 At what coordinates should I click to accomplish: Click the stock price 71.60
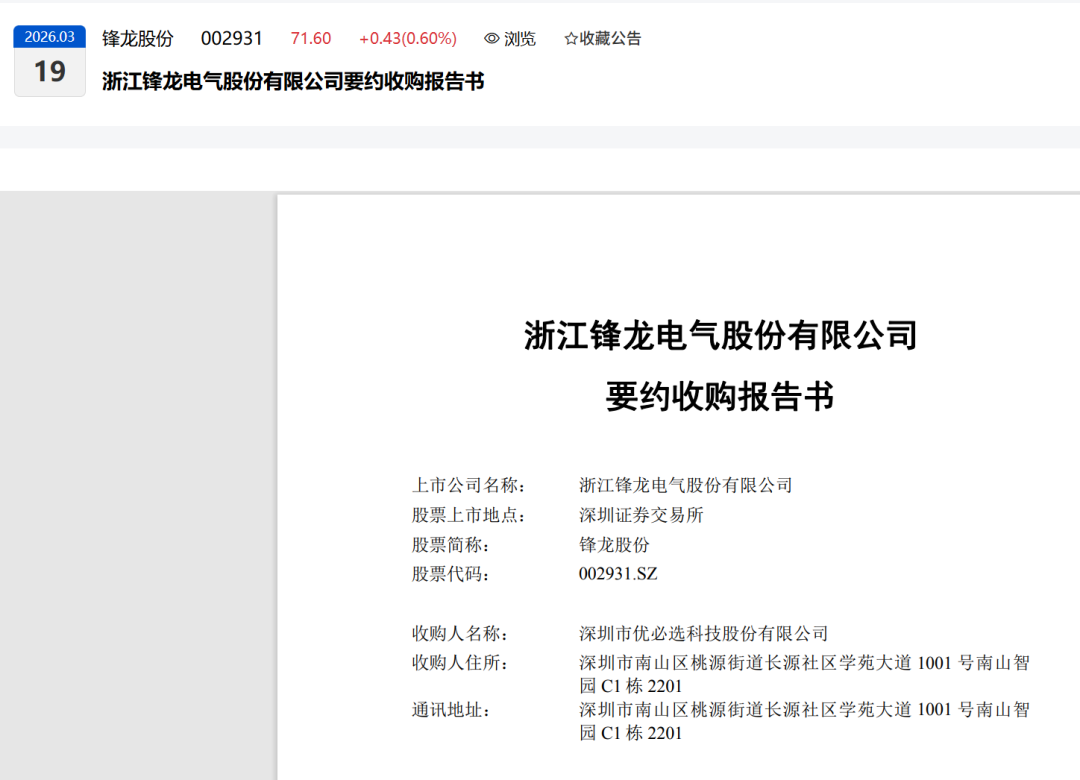(311, 39)
